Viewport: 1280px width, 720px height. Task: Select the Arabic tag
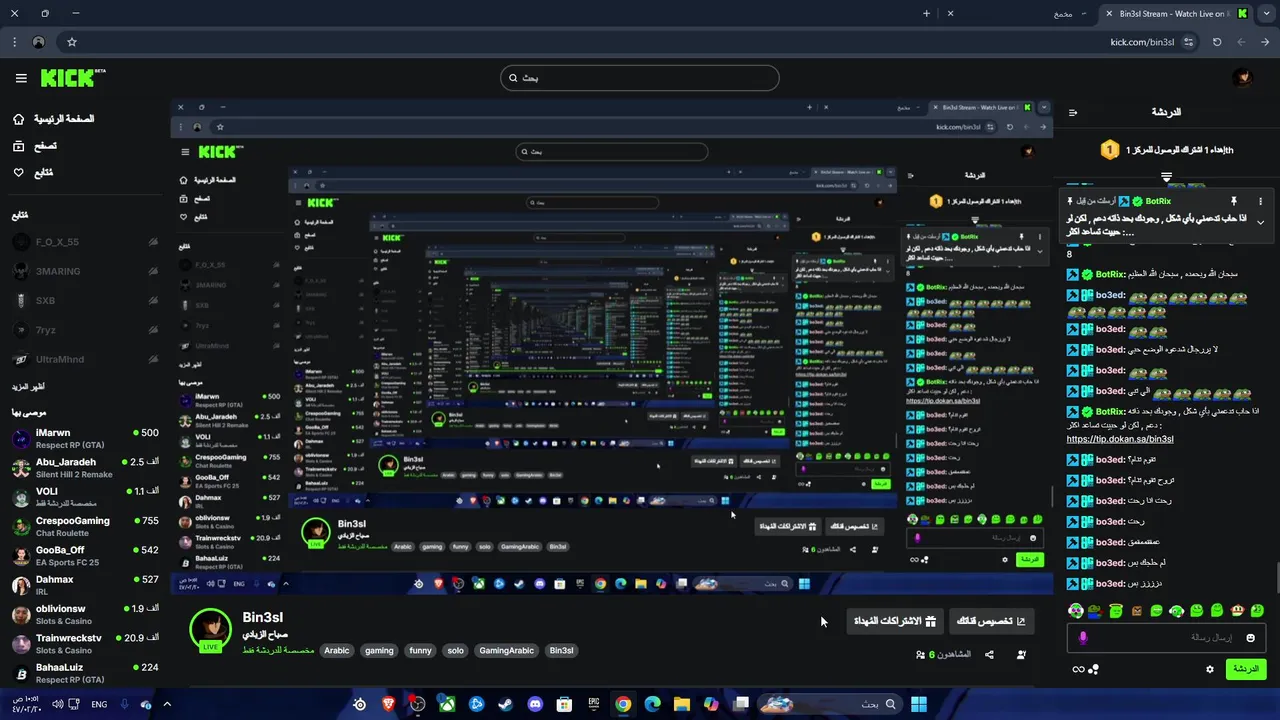(337, 650)
